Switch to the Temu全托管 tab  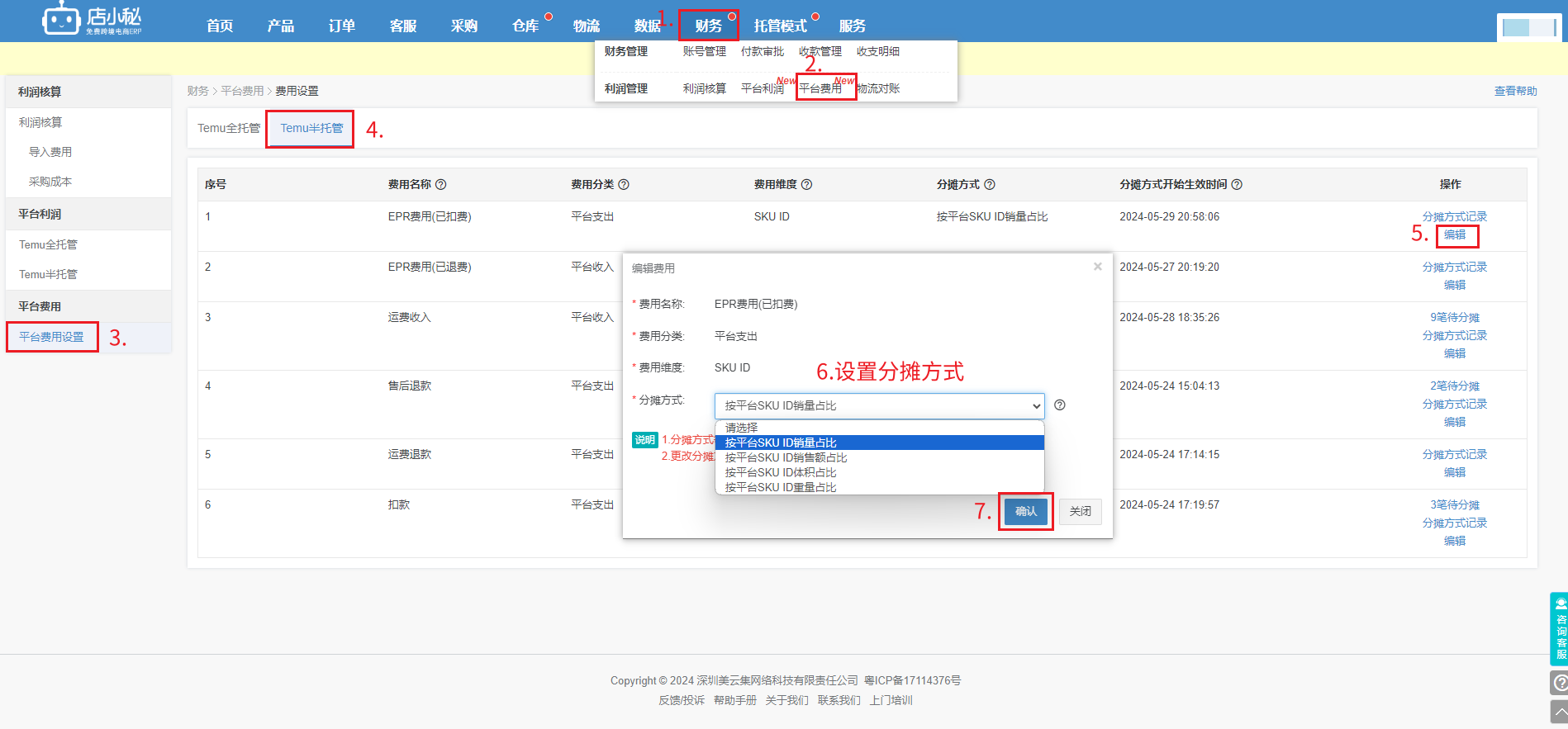(x=229, y=128)
